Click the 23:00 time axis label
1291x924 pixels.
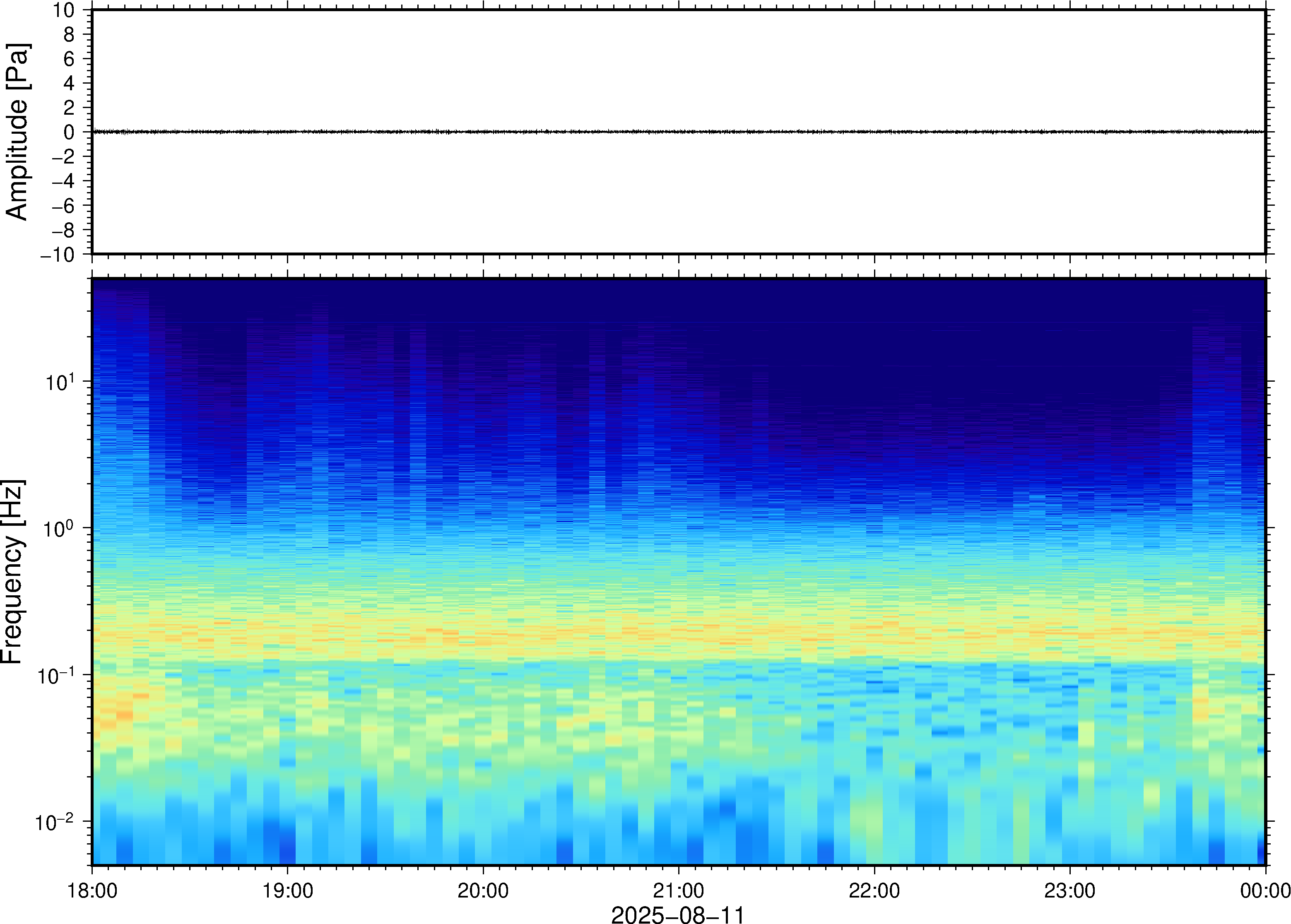pyautogui.click(x=1069, y=890)
